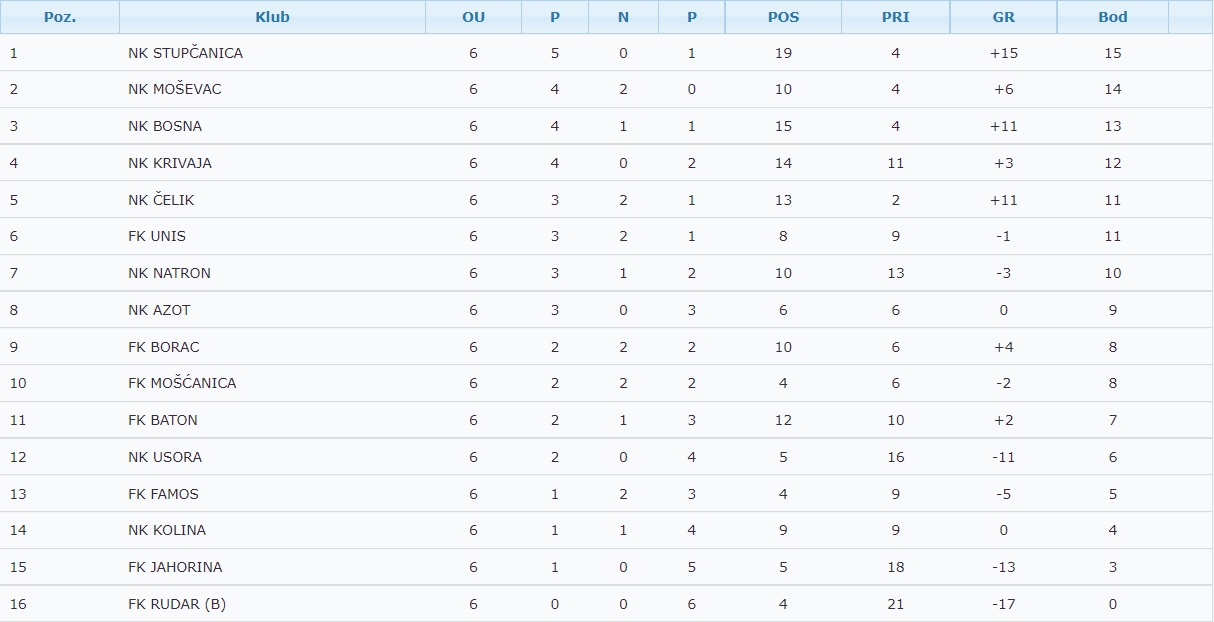Select FK BORAC club name
This screenshot has width=1214, height=622.
164,347
